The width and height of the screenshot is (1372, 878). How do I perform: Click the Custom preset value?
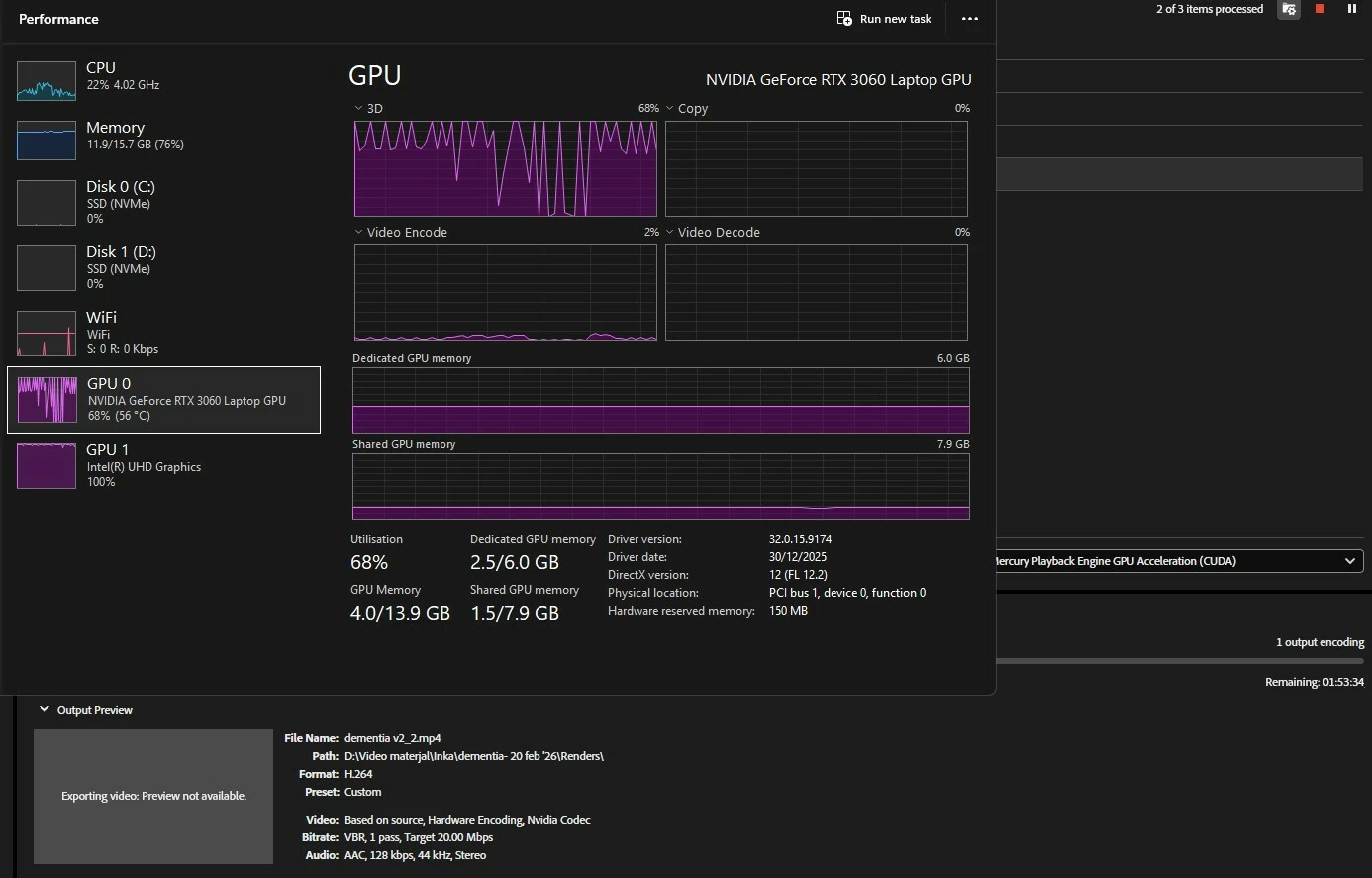362,792
